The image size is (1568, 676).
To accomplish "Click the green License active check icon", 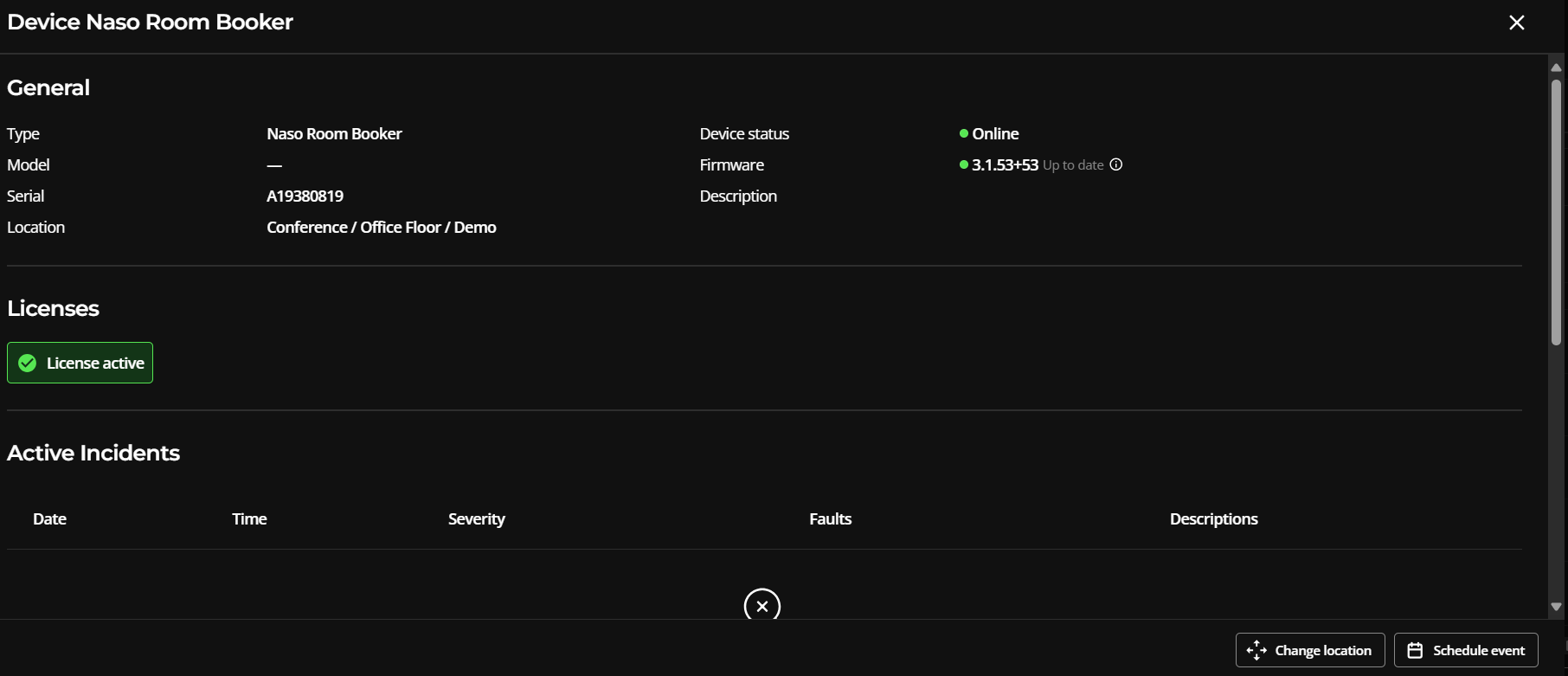I will tap(28, 363).
